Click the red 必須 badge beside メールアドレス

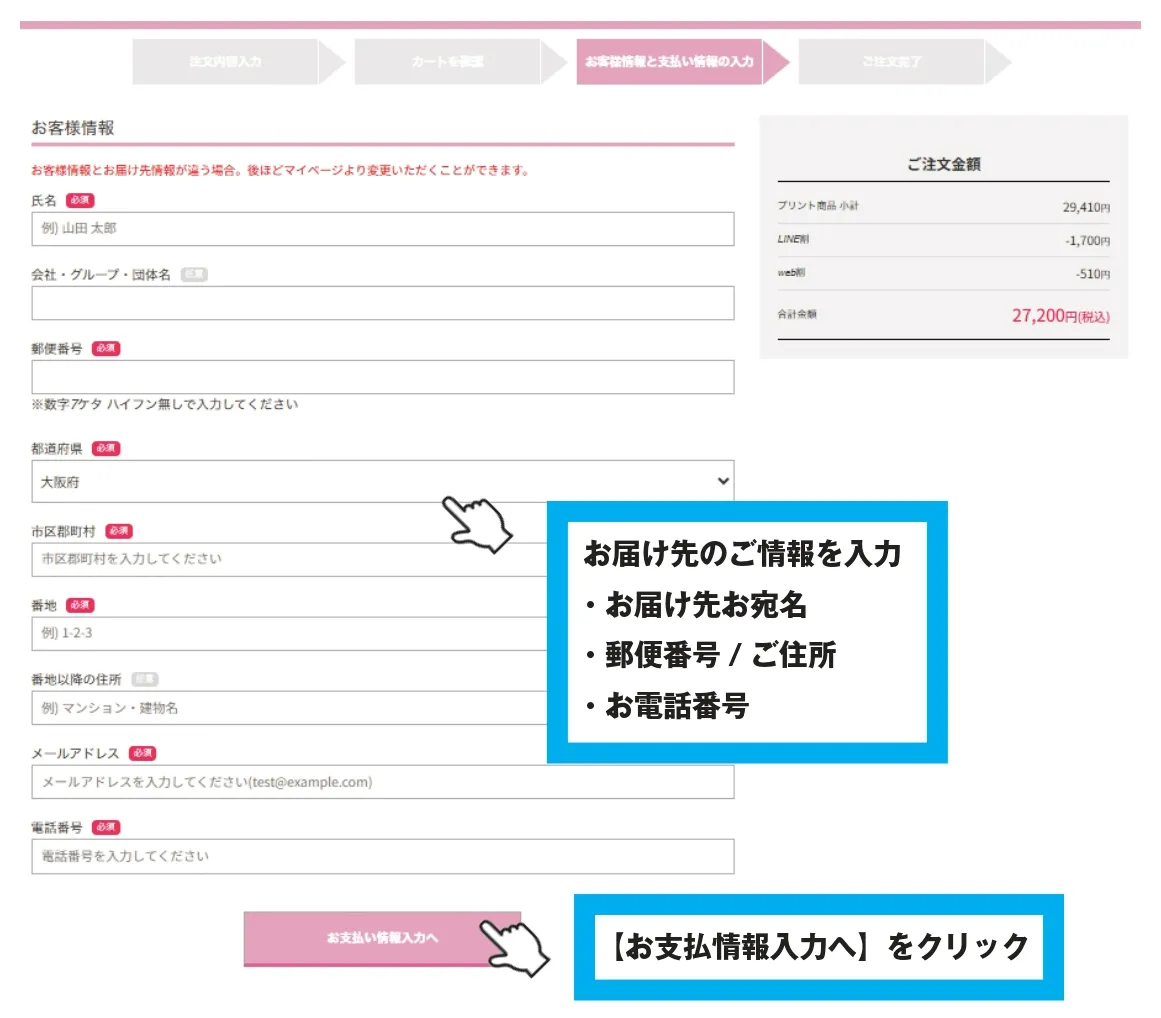tap(142, 754)
